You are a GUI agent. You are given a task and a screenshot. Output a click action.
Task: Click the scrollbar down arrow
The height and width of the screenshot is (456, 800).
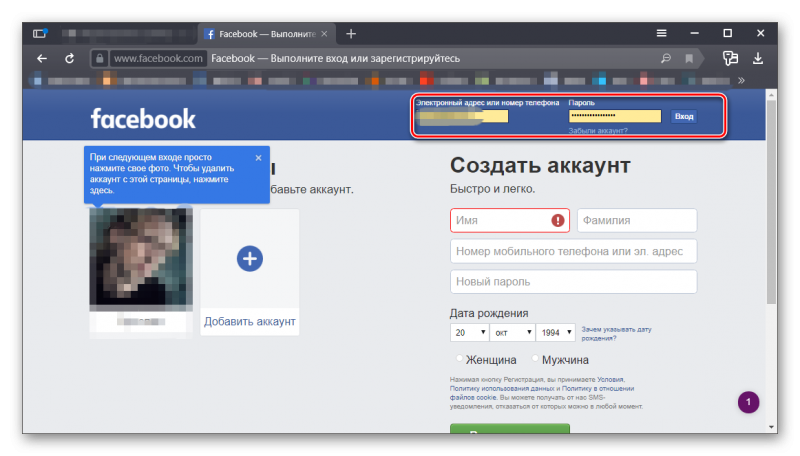(771, 427)
